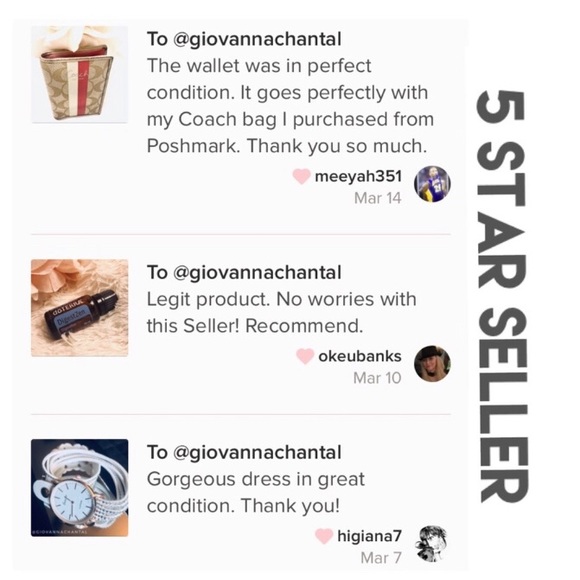Screen dimensions: 580x580
Task: Open the doTERRA DigestZen oil thumbnail
Action: click(x=80, y=308)
